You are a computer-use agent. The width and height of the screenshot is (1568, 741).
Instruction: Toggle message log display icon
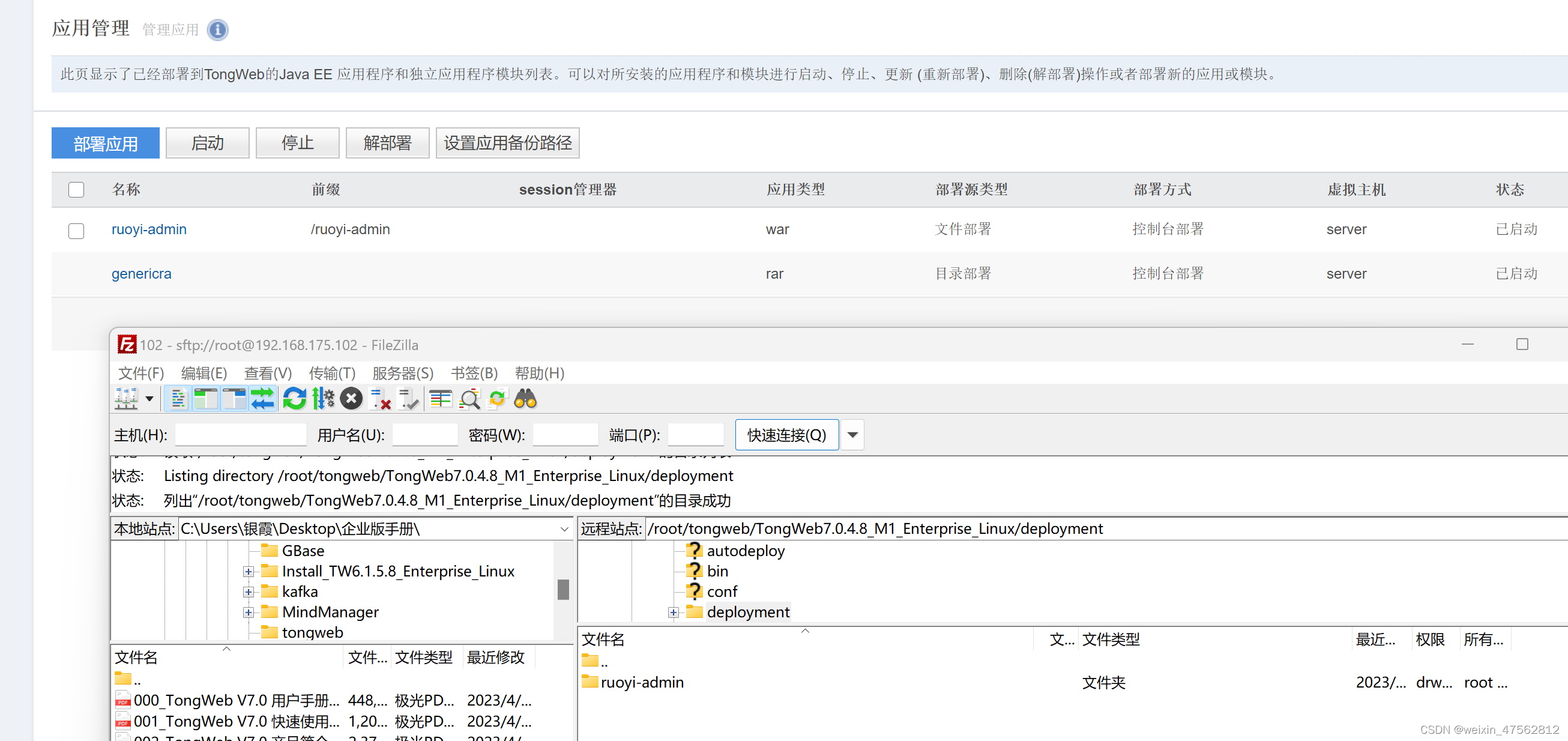pyautogui.click(x=178, y=399)
